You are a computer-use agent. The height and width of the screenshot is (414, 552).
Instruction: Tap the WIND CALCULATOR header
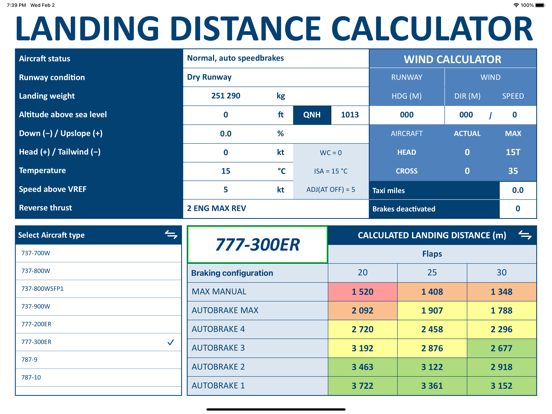pyautogui.click(x=453, y=59)
